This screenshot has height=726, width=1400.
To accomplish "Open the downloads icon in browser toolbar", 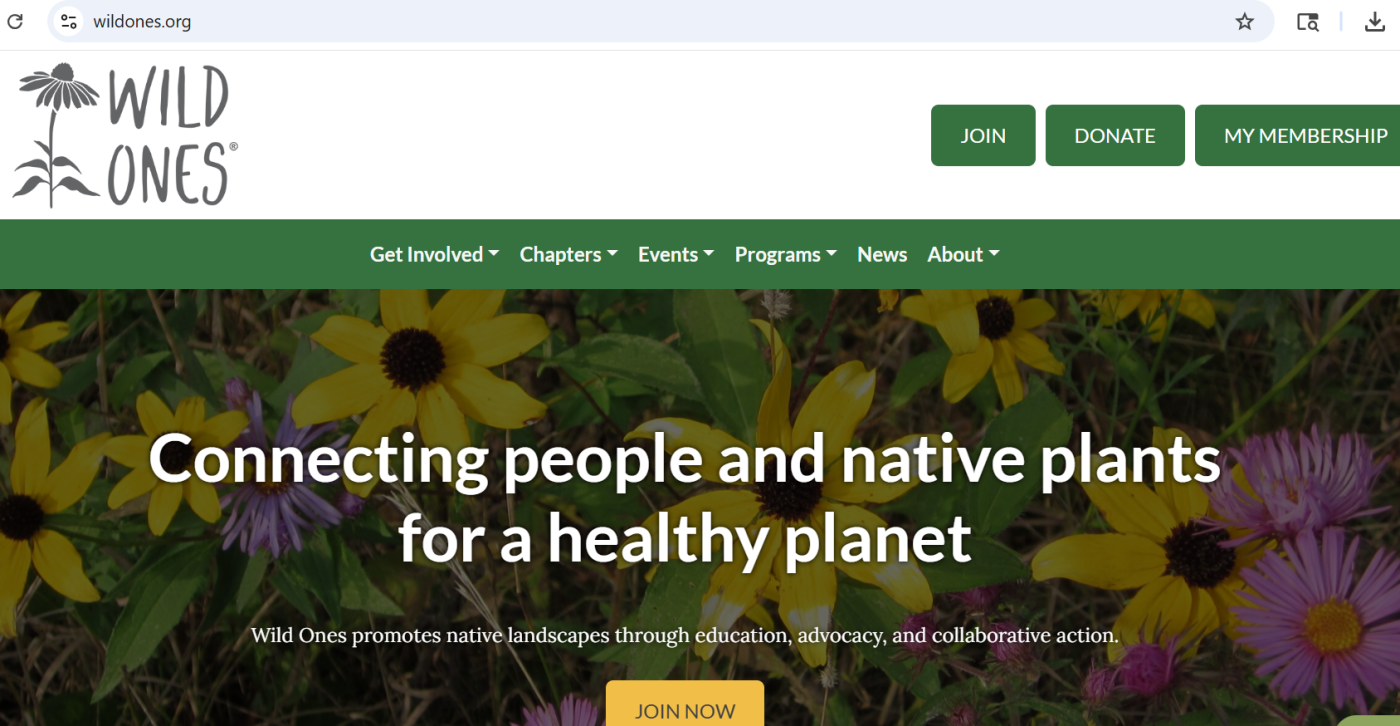I will (x=1375, y=21).
